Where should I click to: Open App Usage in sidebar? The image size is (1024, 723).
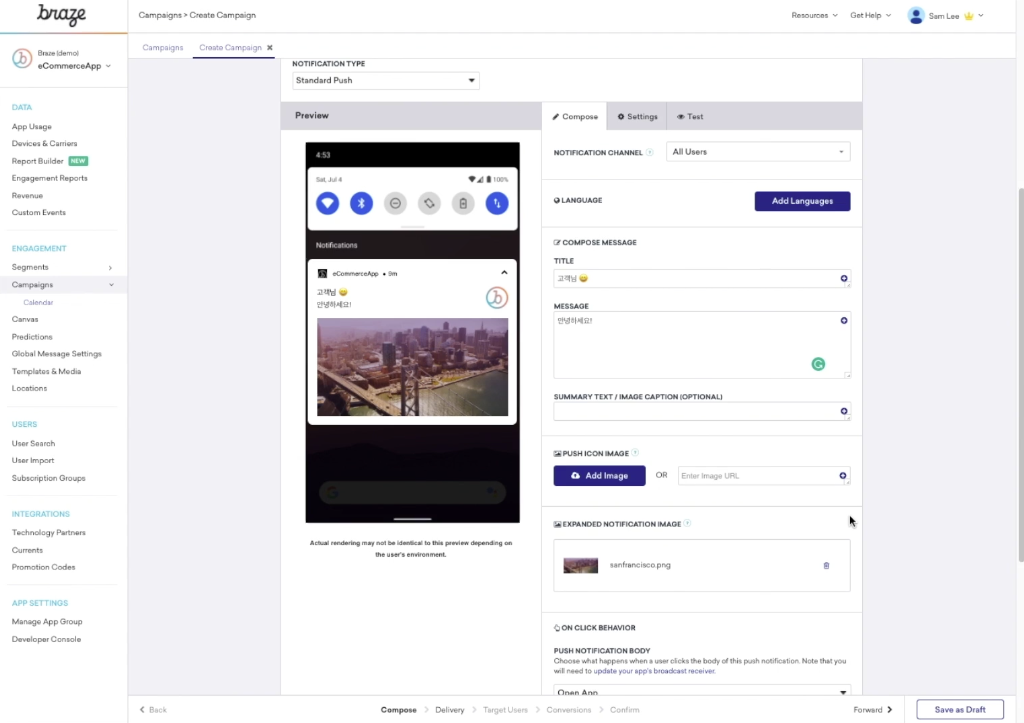point(31,127)
